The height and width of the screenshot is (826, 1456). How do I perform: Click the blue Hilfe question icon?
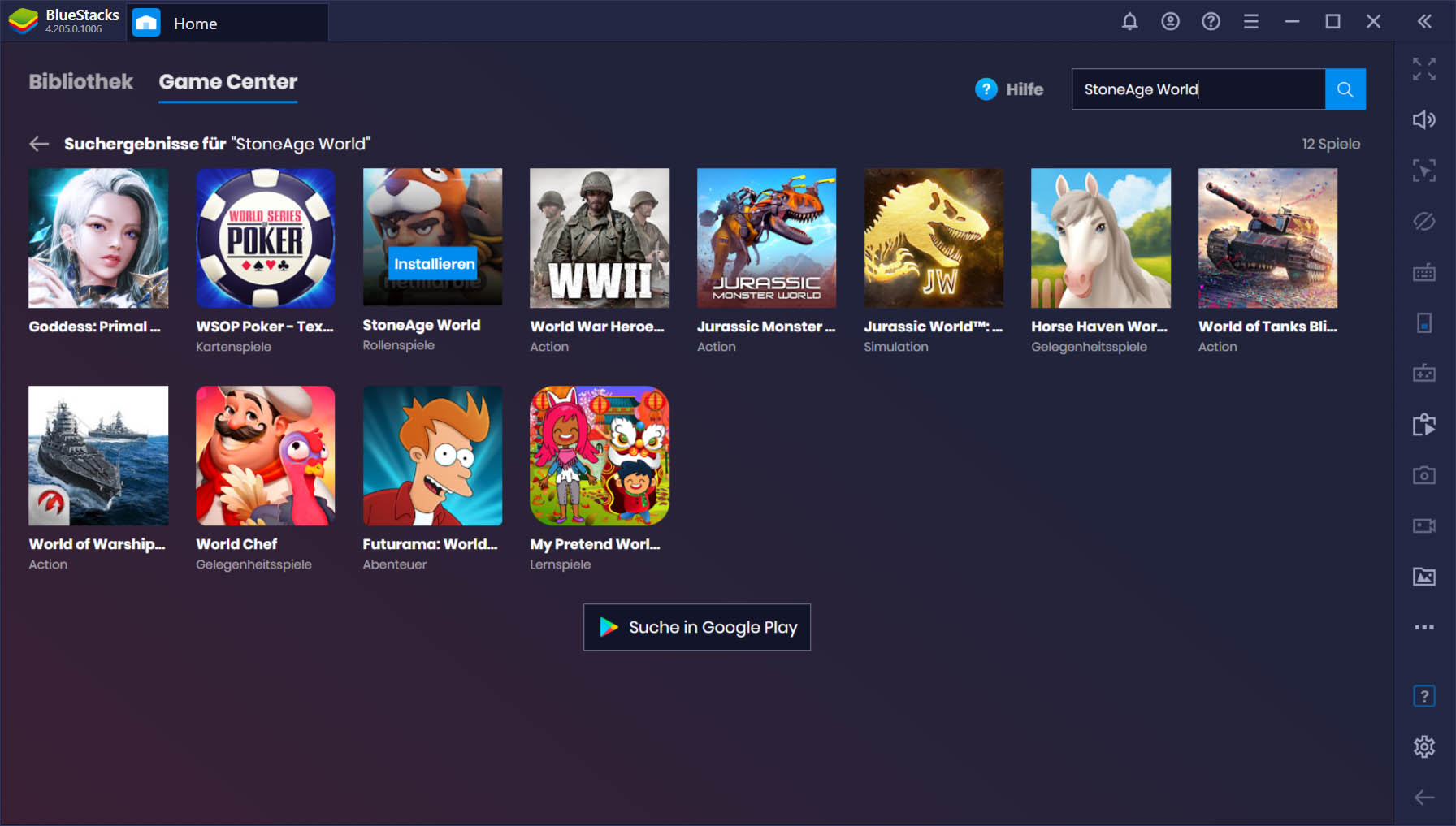[986, 89]
